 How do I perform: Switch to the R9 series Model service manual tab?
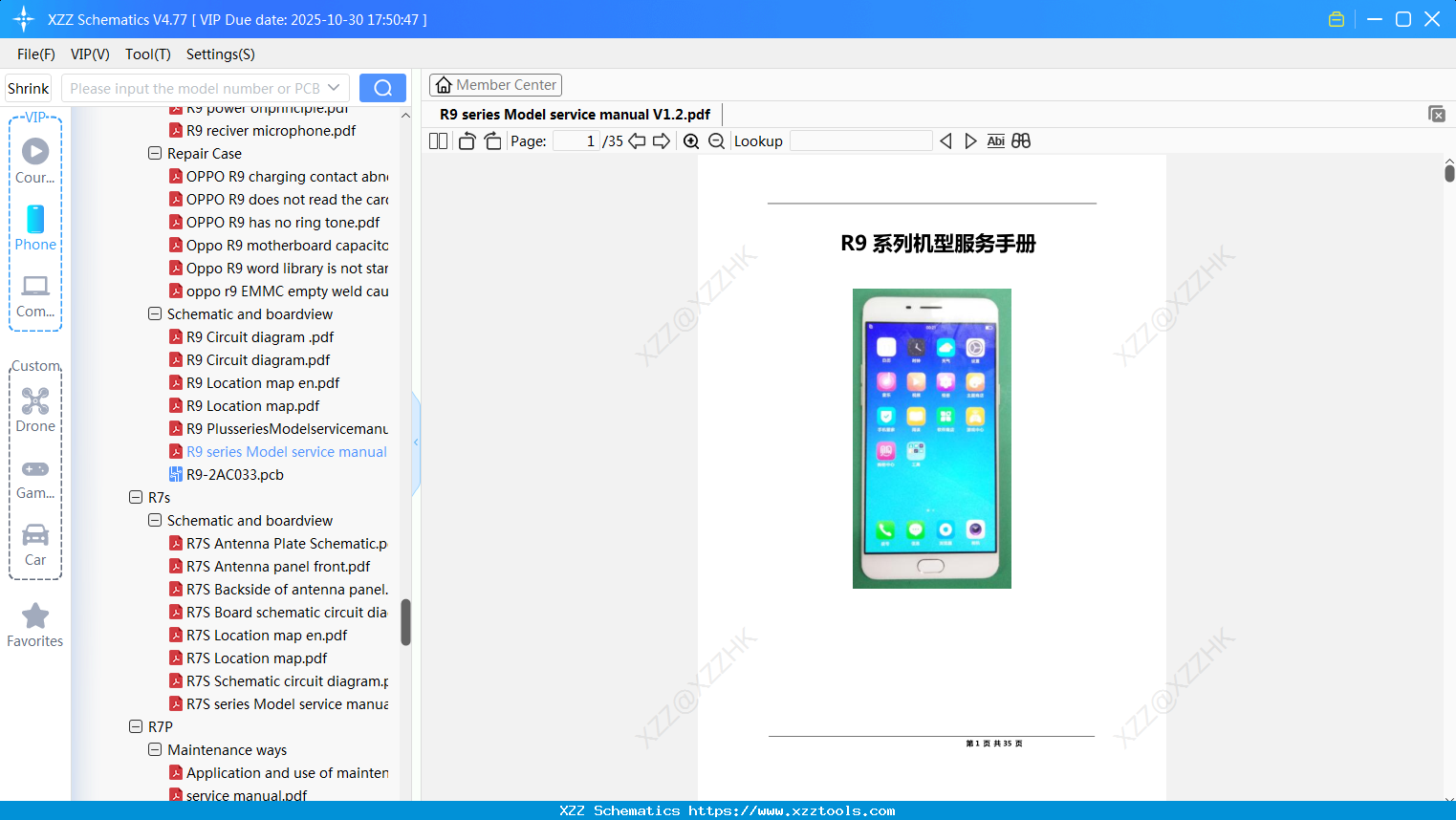tap(572, 114)
